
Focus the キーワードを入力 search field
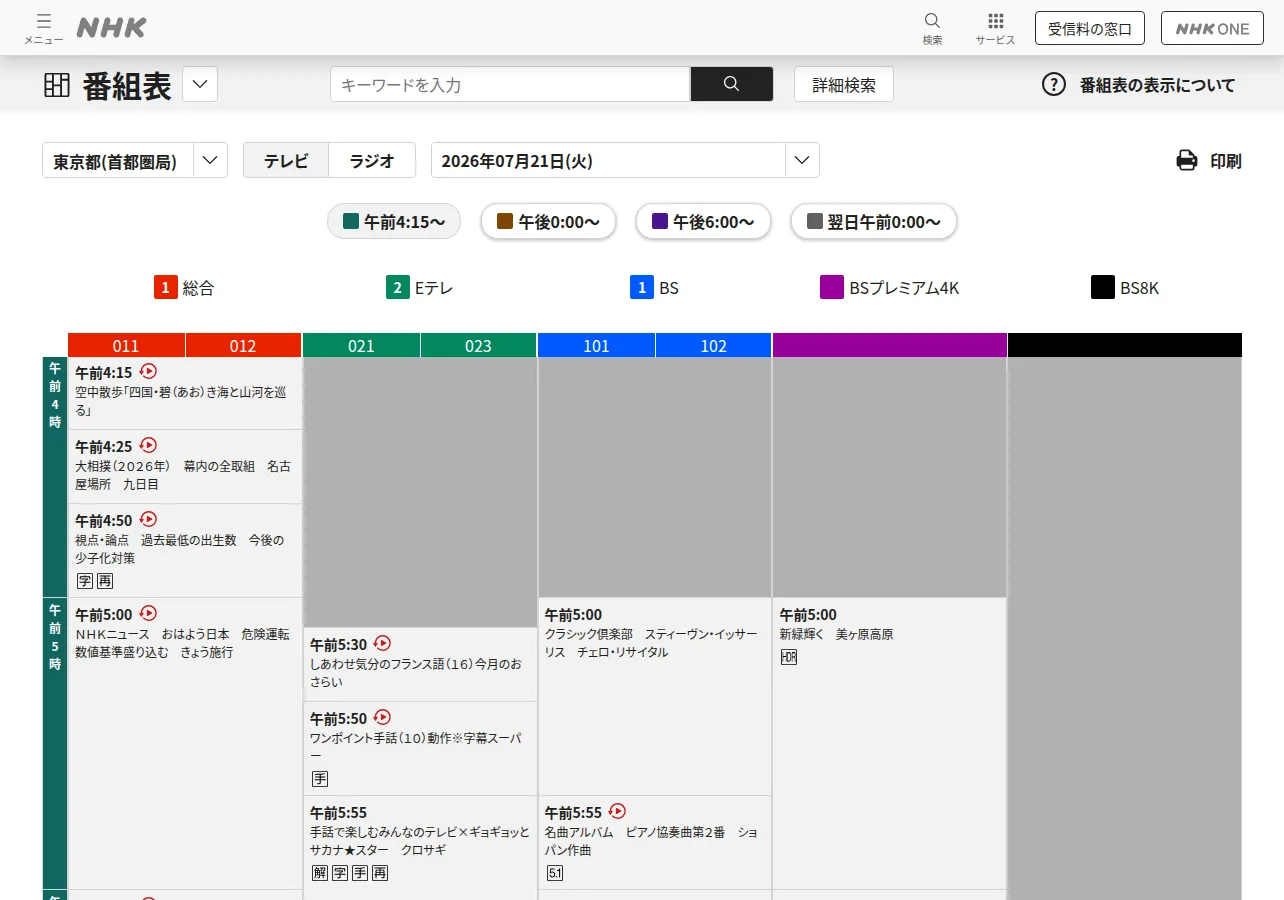510,84
